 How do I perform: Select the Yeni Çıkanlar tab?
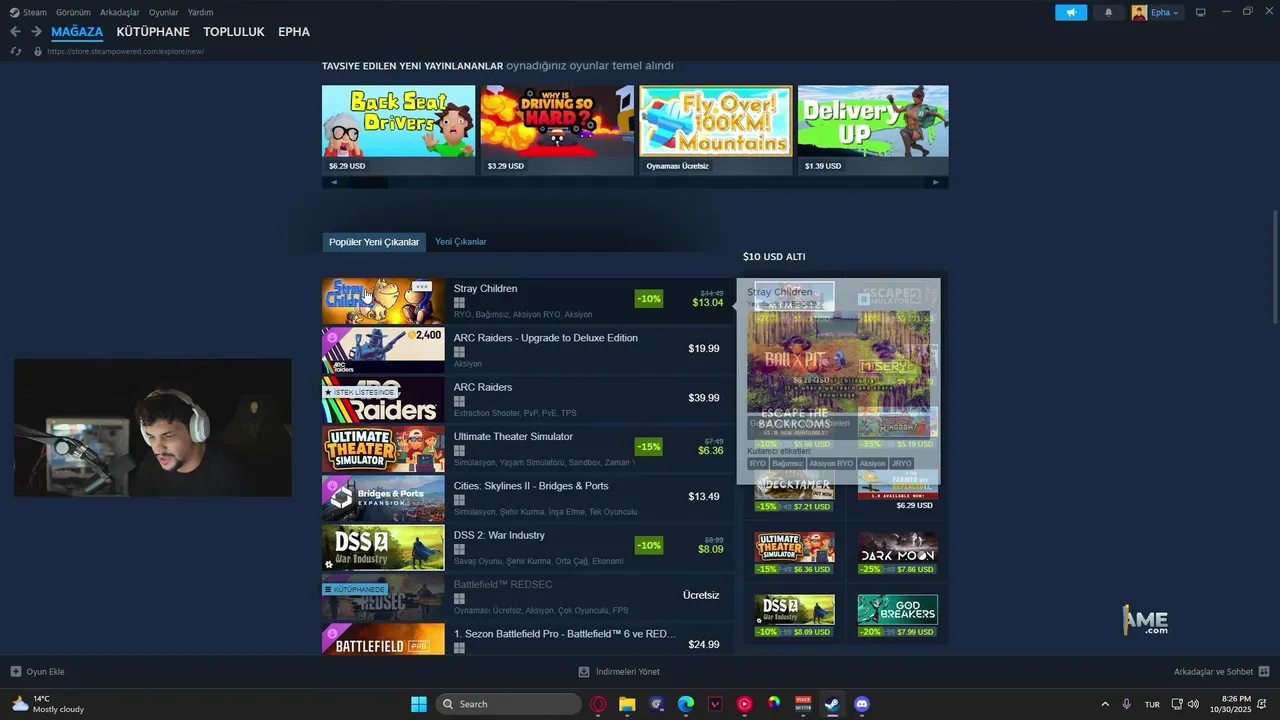[x=461, y=242]
